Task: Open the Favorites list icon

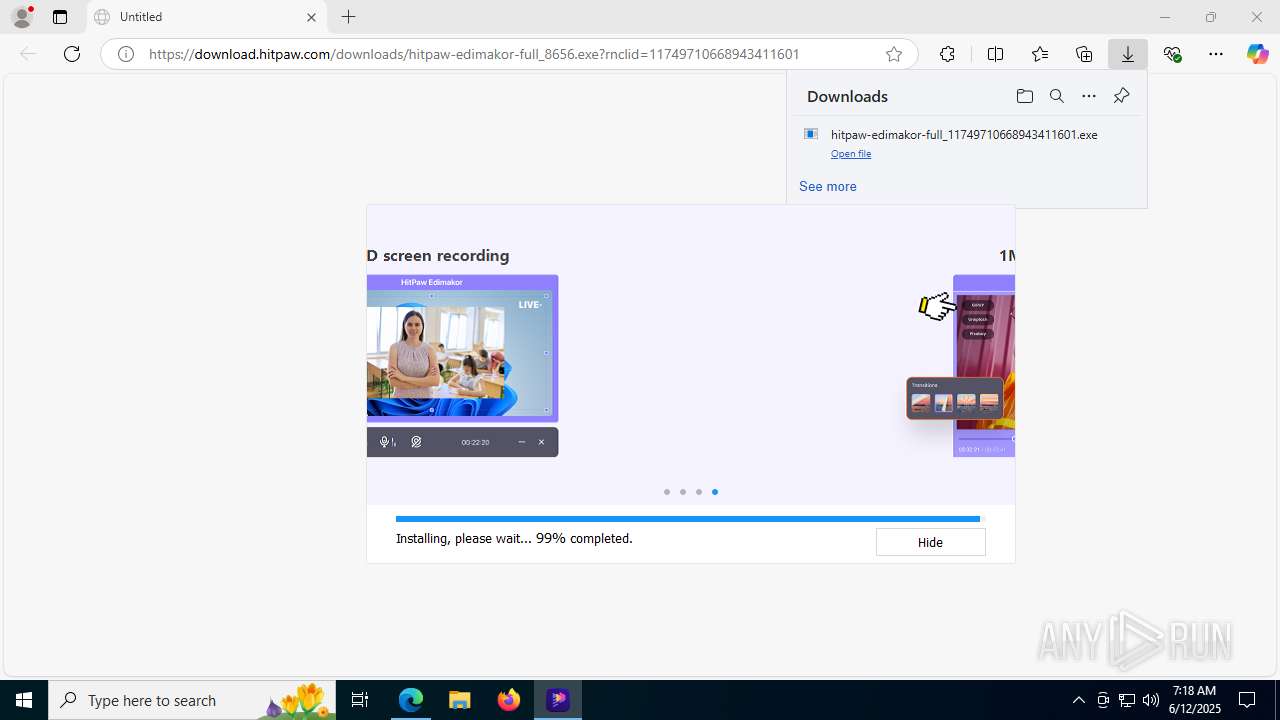Action: click(x=1040, y=54)
